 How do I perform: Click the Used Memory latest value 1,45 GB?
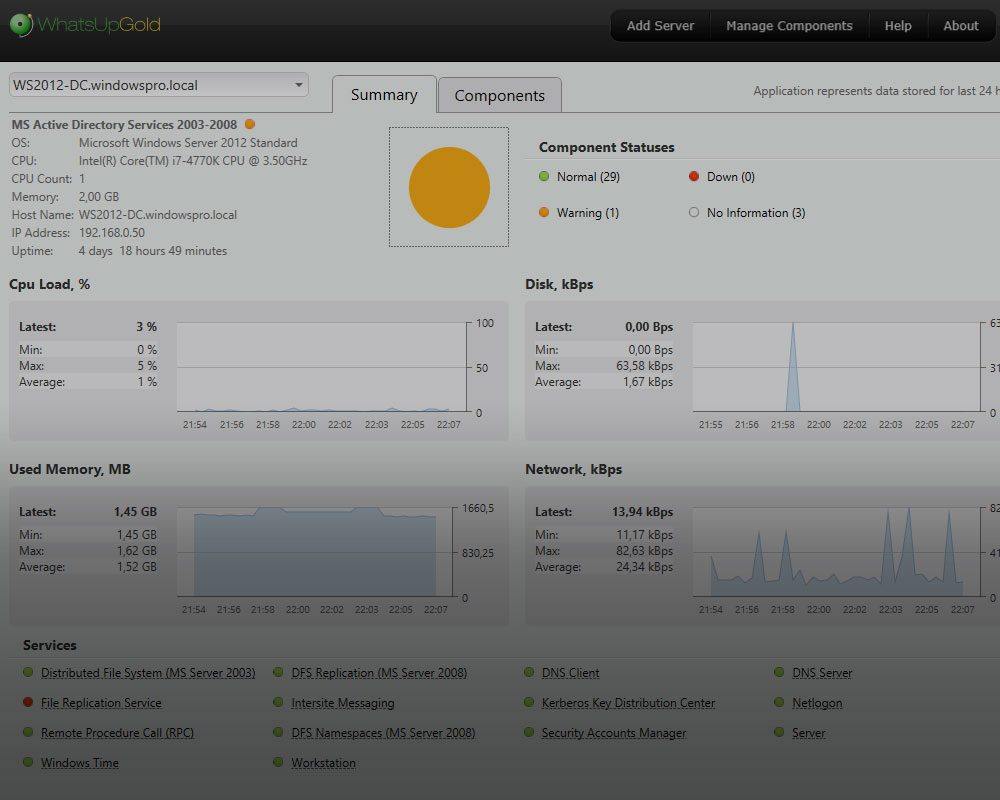(x=135, y=512)
